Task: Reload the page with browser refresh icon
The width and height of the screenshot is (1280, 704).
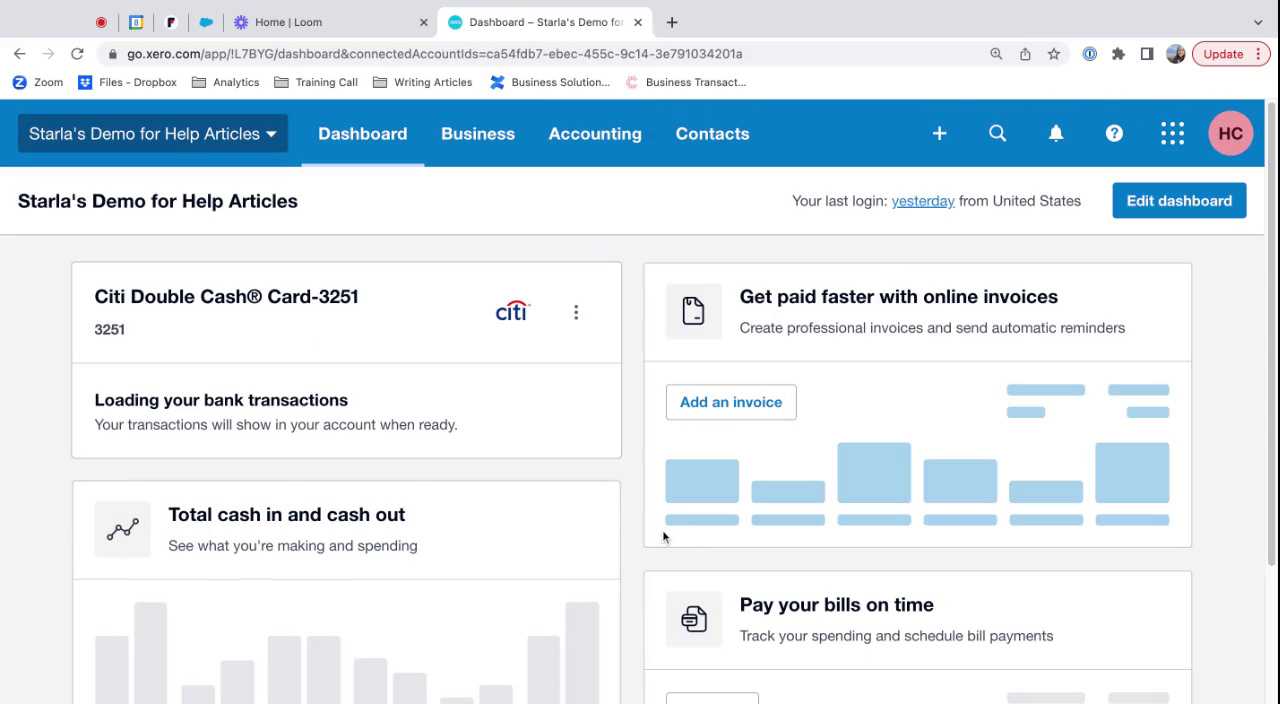Action: [x=77, y=54]
